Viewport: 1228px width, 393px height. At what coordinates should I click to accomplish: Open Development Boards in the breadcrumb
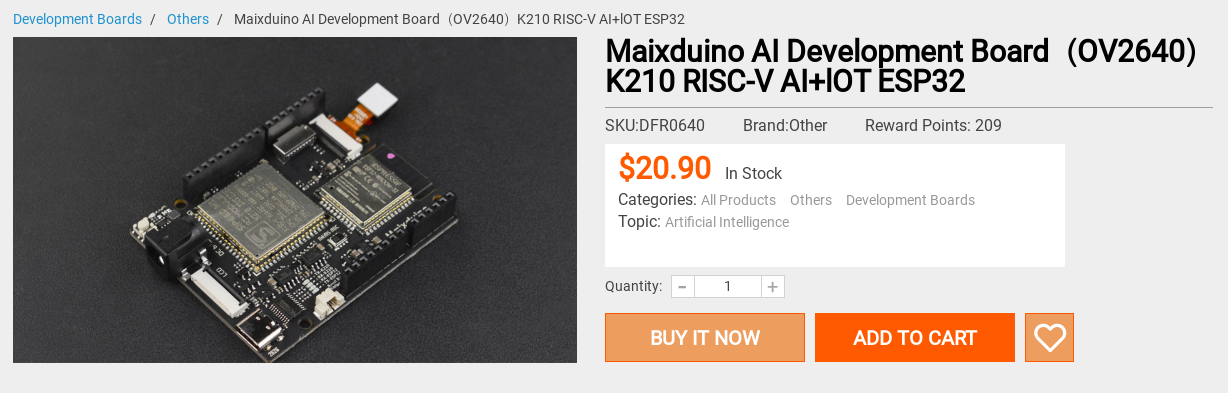77,19
